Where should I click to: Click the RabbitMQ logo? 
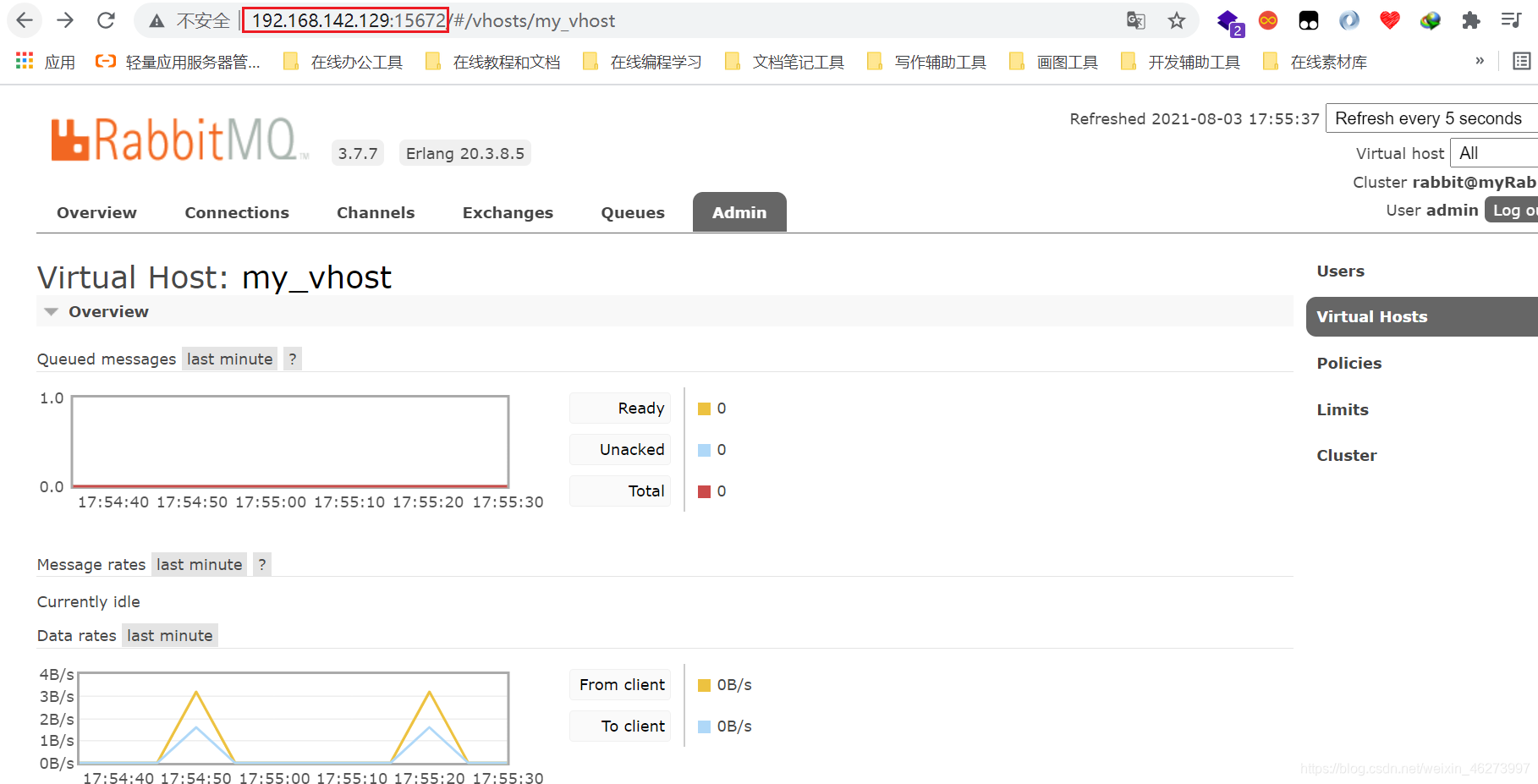(179, 140)
